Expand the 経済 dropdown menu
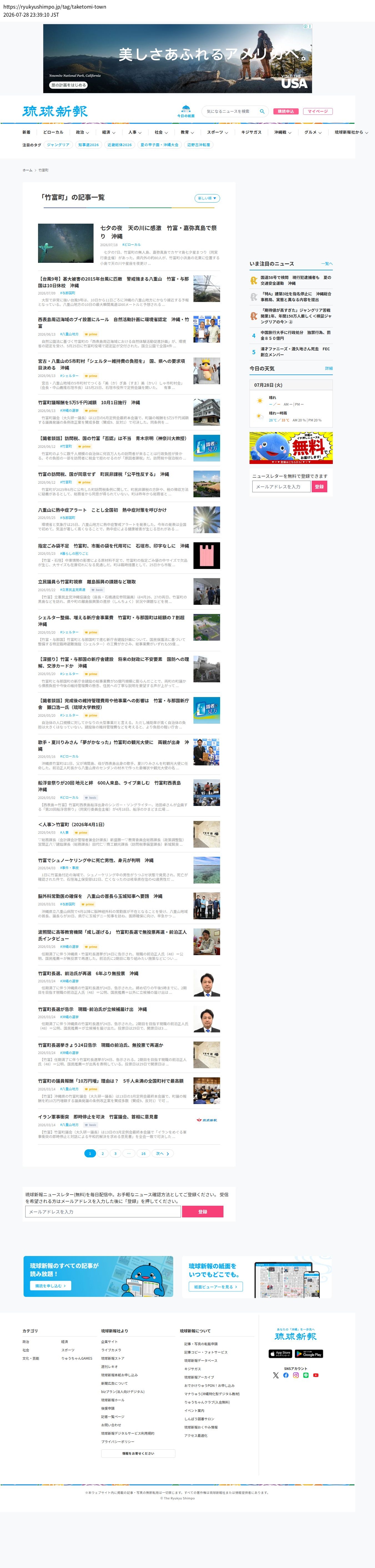The image size is (375, 1568). (x=108, y=132)
